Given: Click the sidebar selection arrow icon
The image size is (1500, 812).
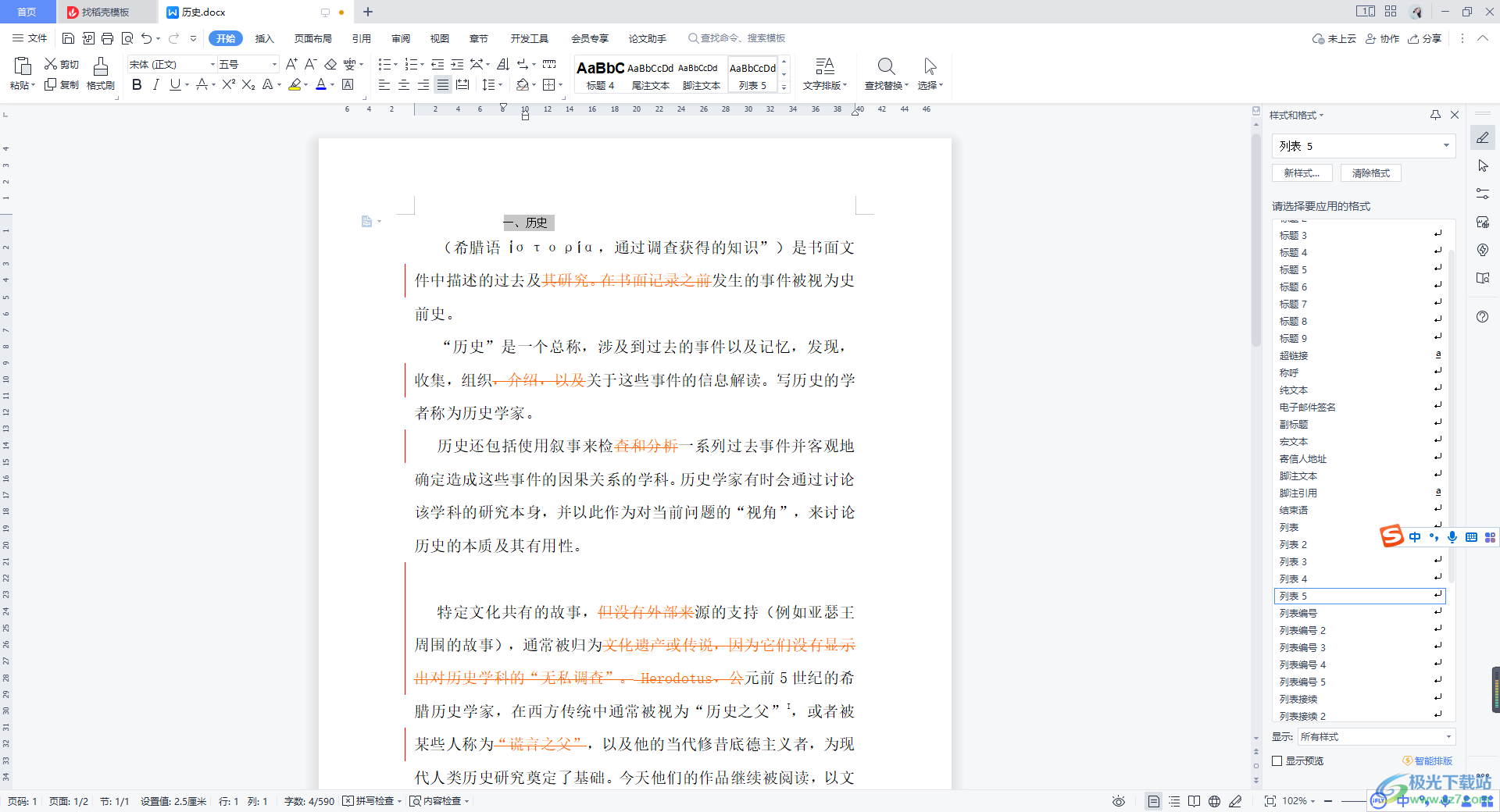Looking at the screenshot, I should (x=1483, y=166).
